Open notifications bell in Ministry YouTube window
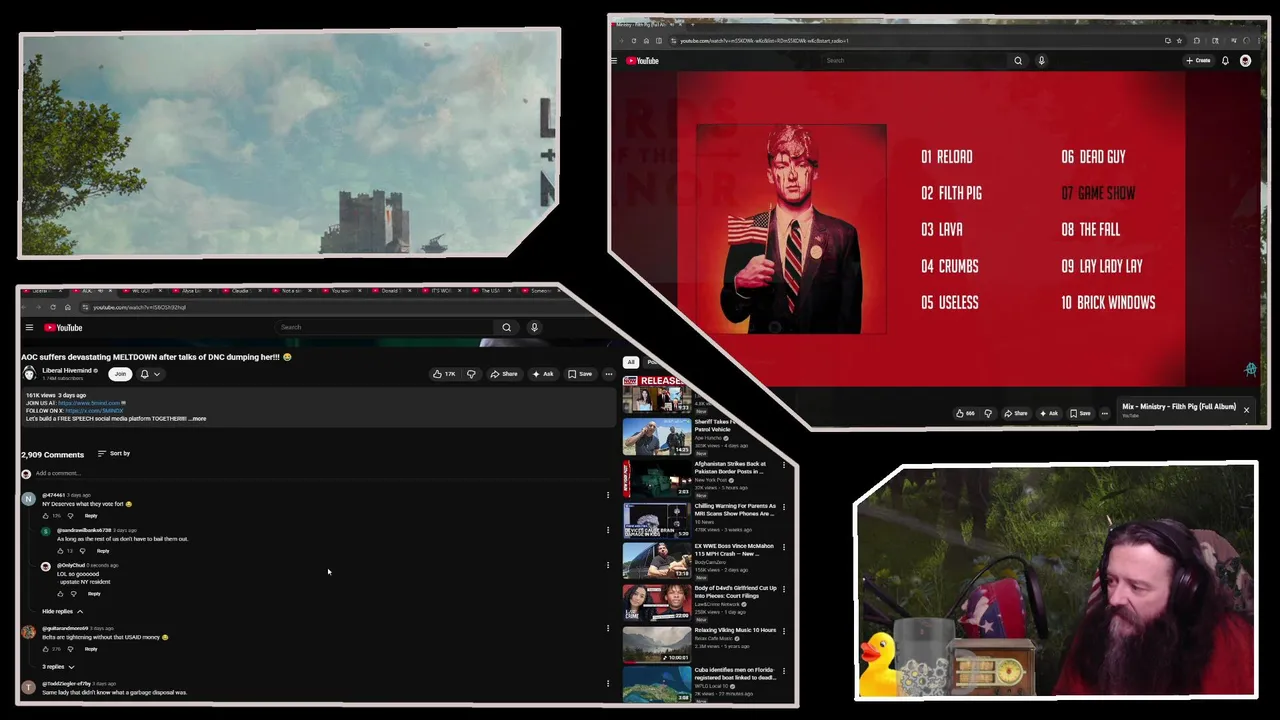This screenshot has height=720, width=1280. [1225, 61]
